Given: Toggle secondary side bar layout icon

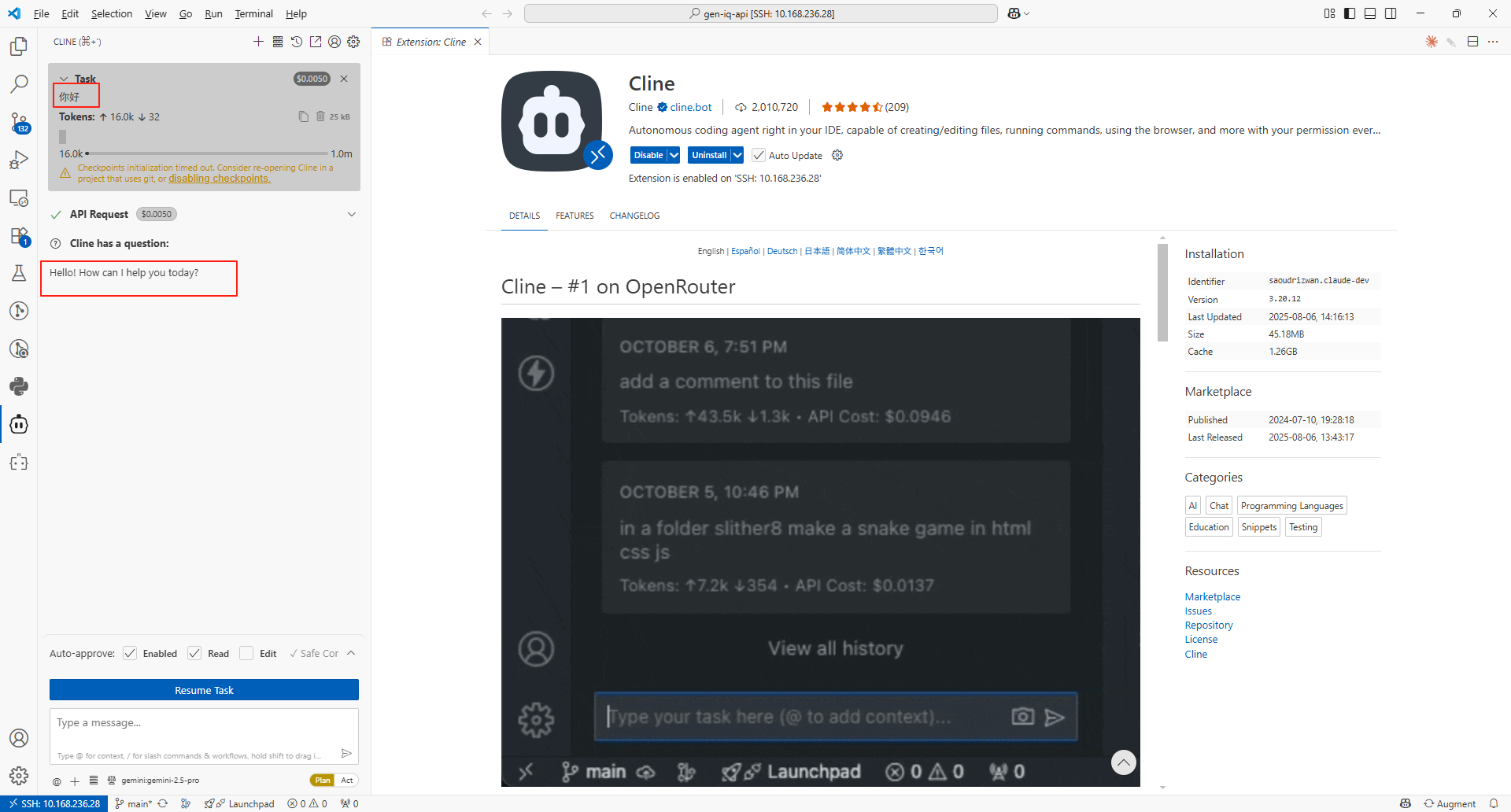Looking at the screenshot, I should tap(1391, 13).
